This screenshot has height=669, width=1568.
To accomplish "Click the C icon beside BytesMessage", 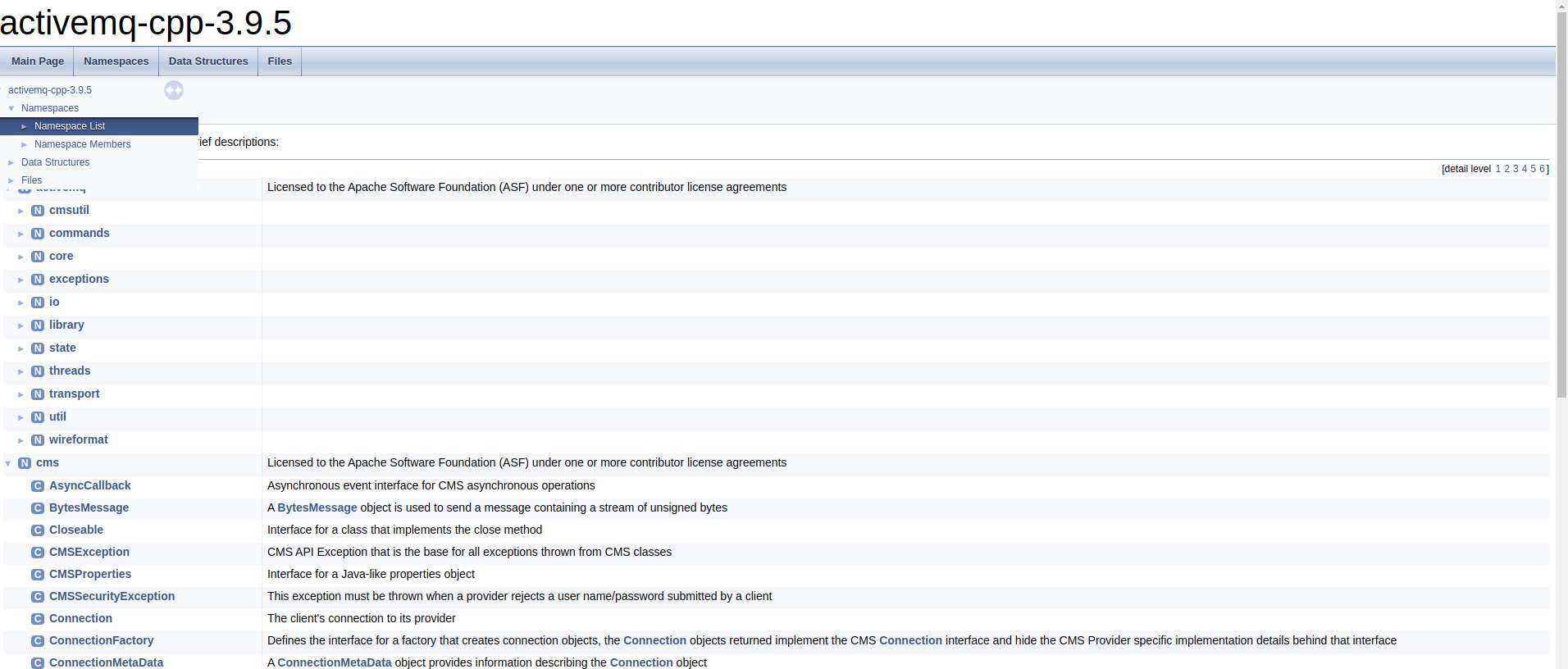I will click(38, 508).
